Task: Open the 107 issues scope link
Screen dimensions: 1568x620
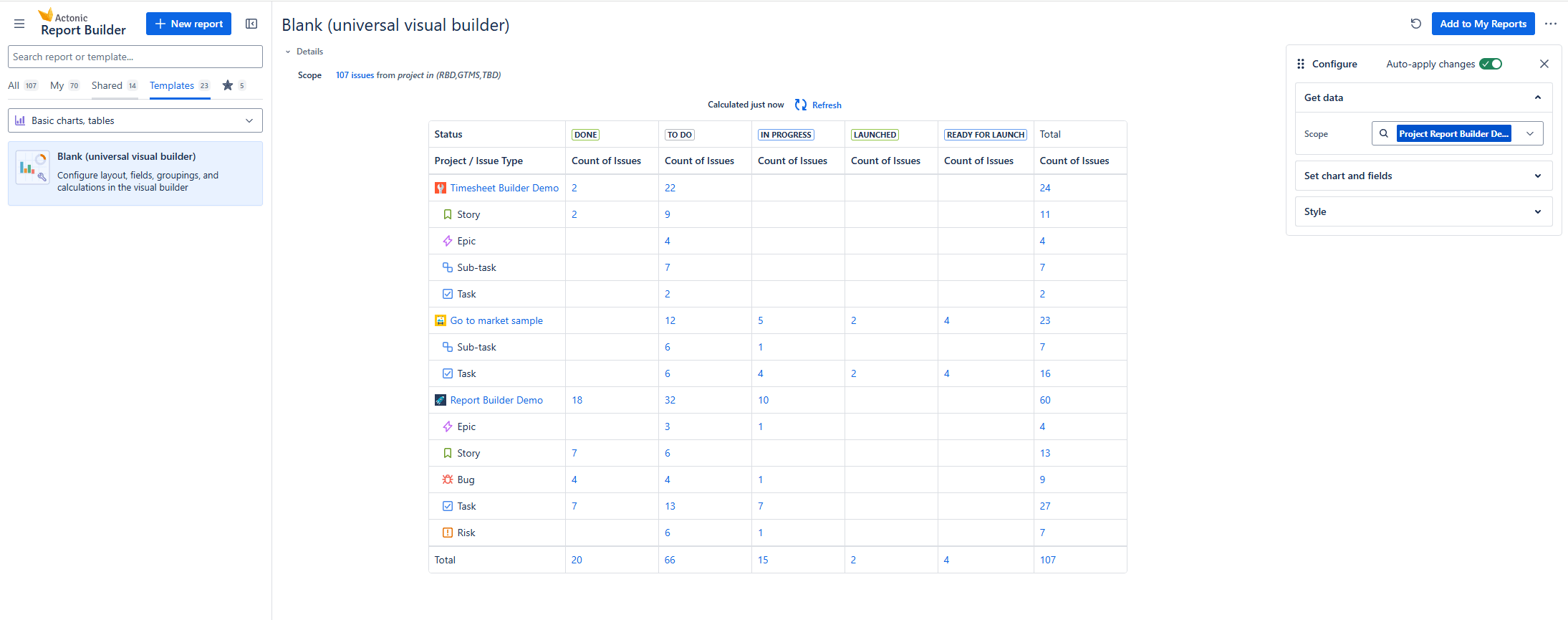Action: [x=355, y=75]
